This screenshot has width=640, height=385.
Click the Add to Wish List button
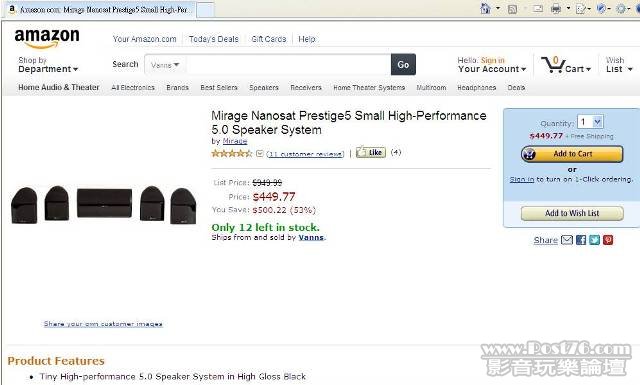click(x=572, y=213)
